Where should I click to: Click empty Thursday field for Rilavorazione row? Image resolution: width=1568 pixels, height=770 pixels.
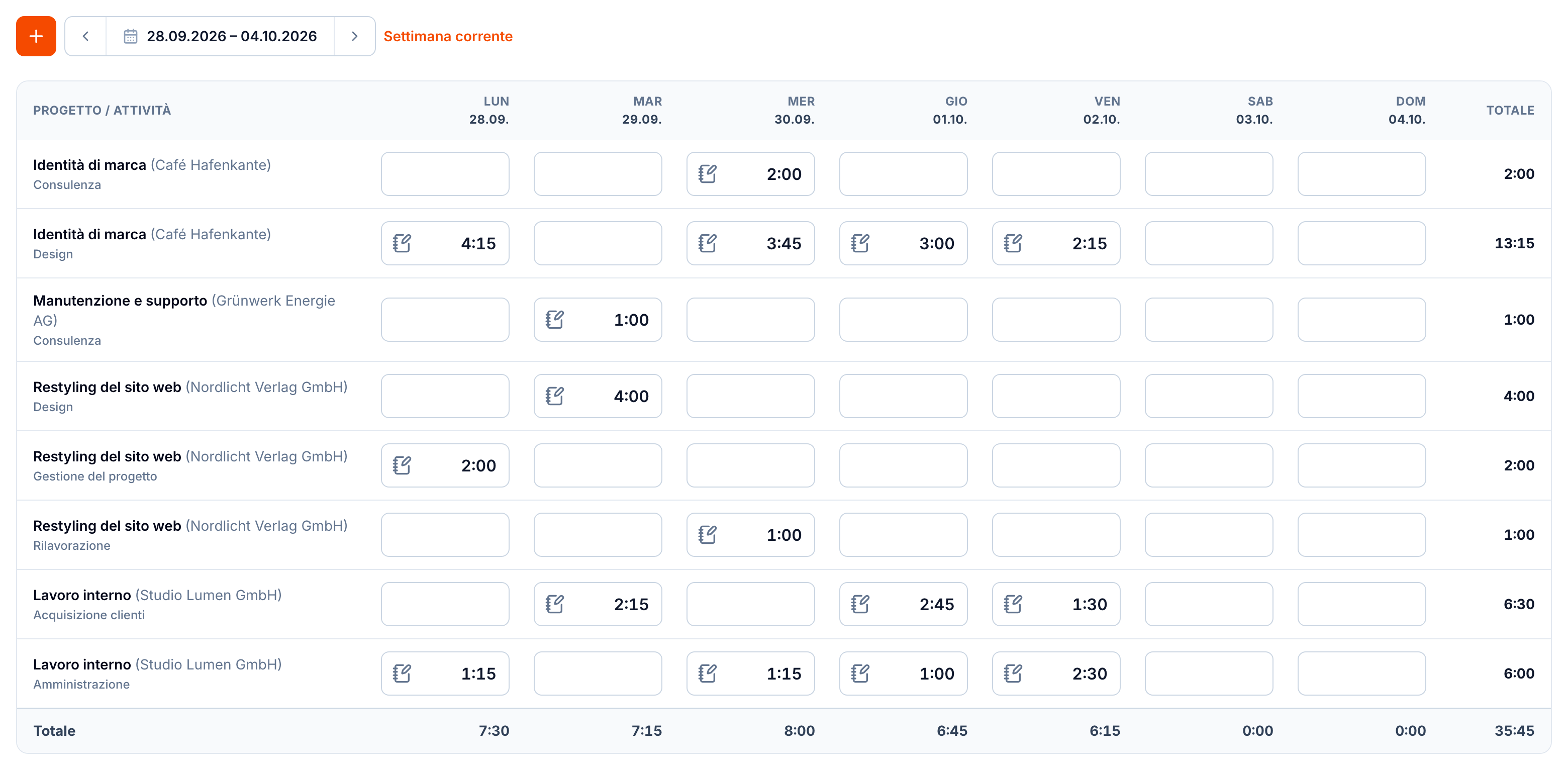903,535
